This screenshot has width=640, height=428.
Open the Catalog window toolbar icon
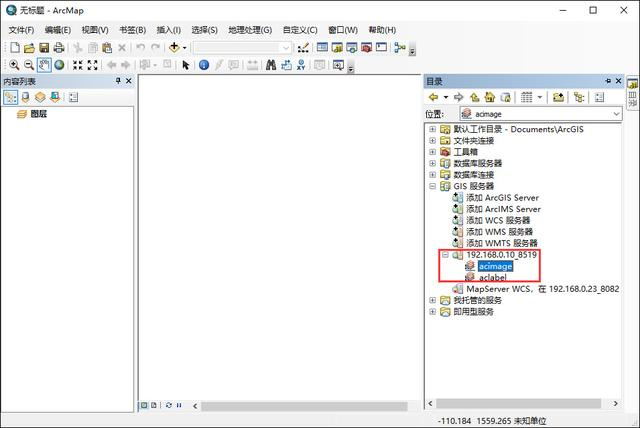click(337, 48)
